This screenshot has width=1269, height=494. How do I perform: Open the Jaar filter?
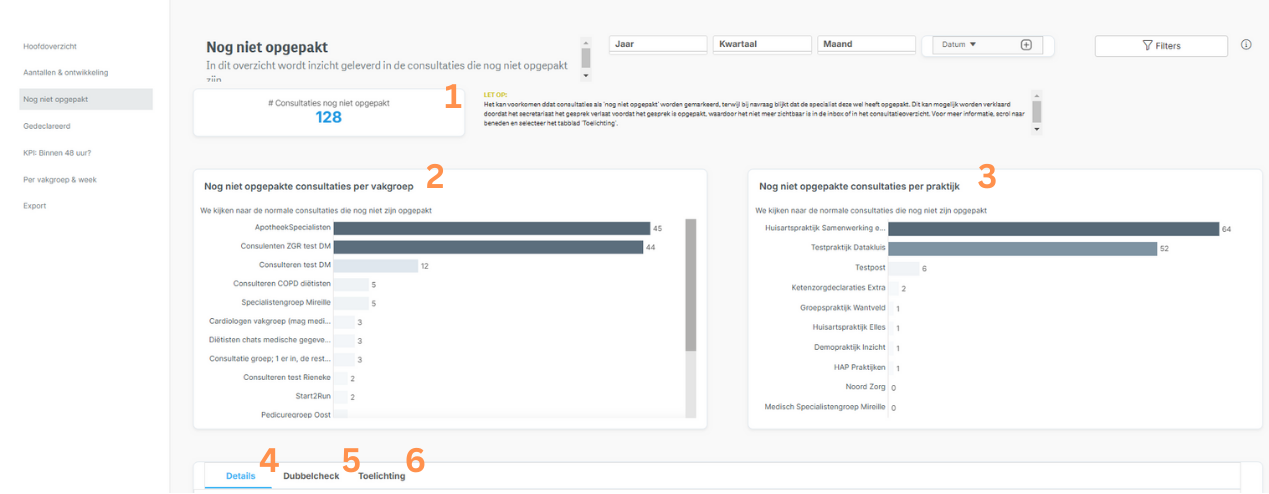point(658,44)
